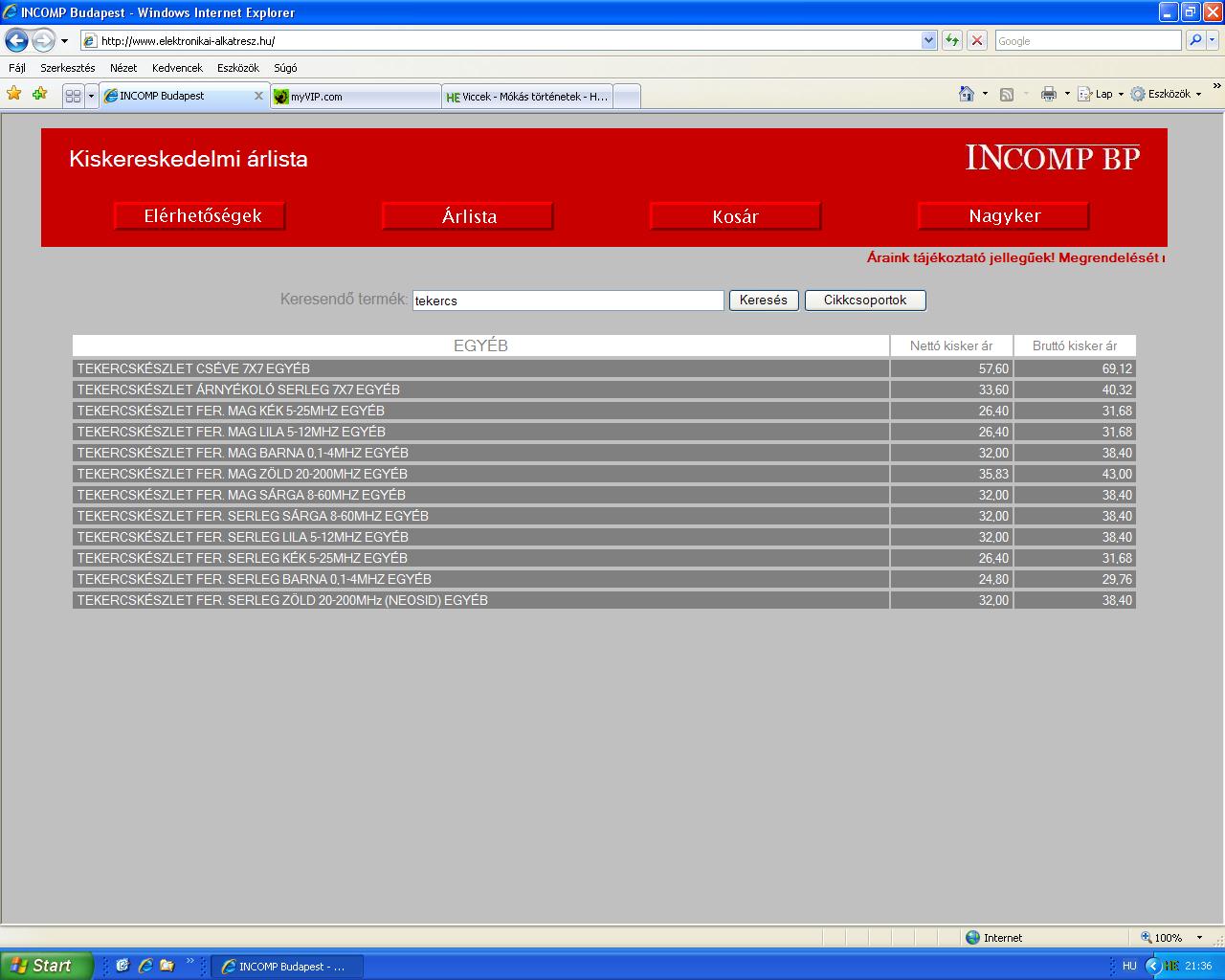Click the Bruttó kisker ár header
1225x980 pixels.
pos(1075,345)
